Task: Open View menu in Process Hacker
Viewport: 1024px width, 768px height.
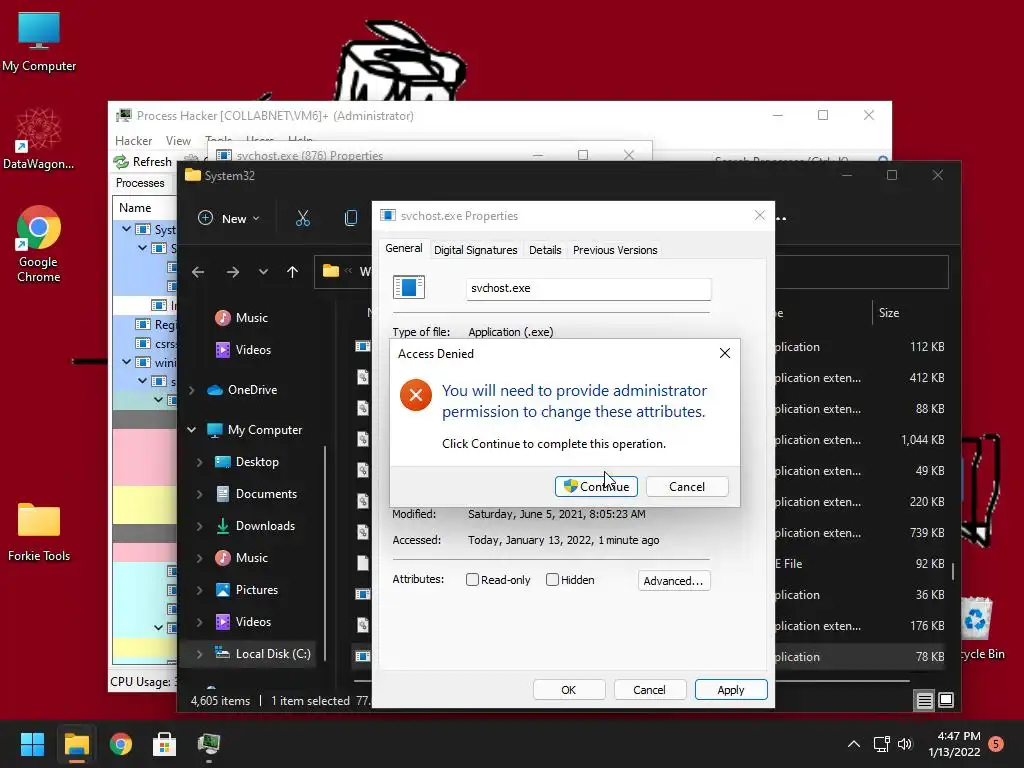Action: coord(178,141)
